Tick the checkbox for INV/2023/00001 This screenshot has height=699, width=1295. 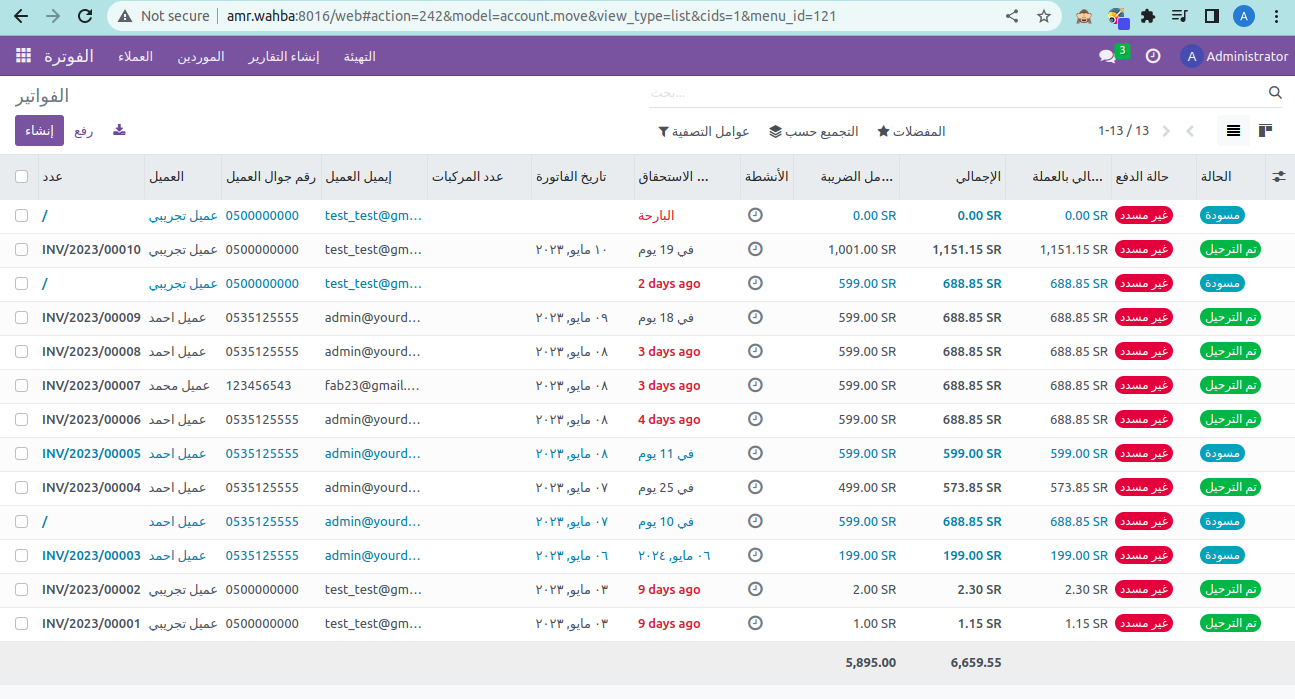click(22, 623)
